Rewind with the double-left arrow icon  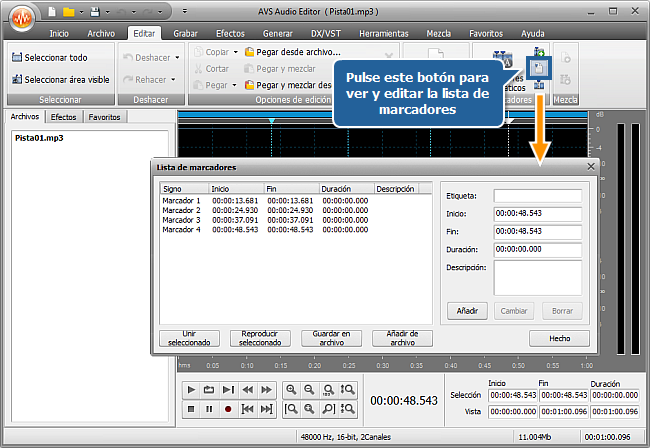point(247,390)
